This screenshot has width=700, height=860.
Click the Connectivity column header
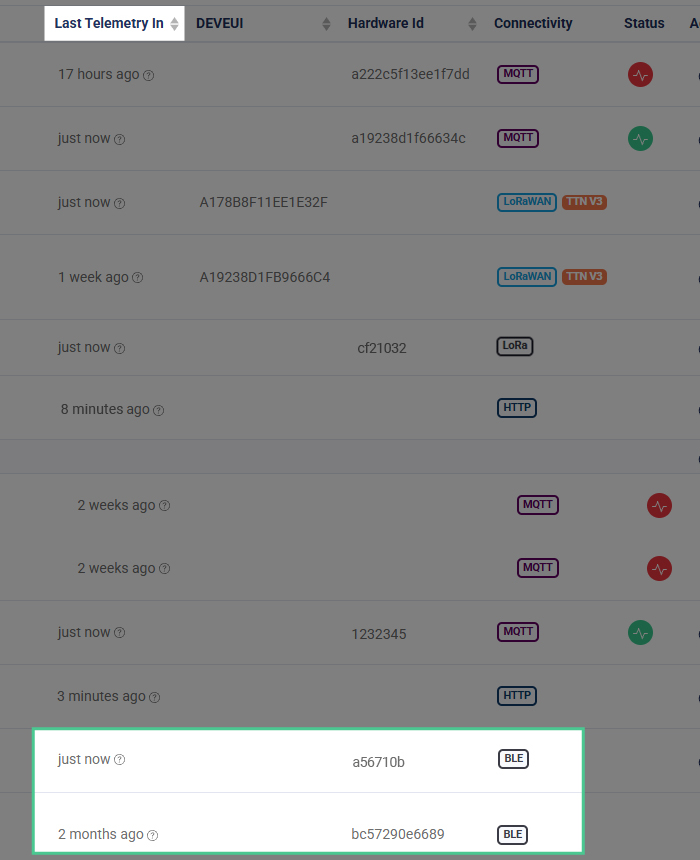[533, 23]
